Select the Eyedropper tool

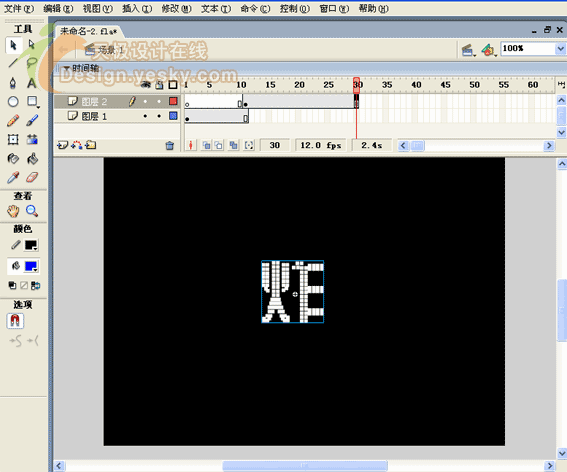pyautogui.click(x=13, y=177)
